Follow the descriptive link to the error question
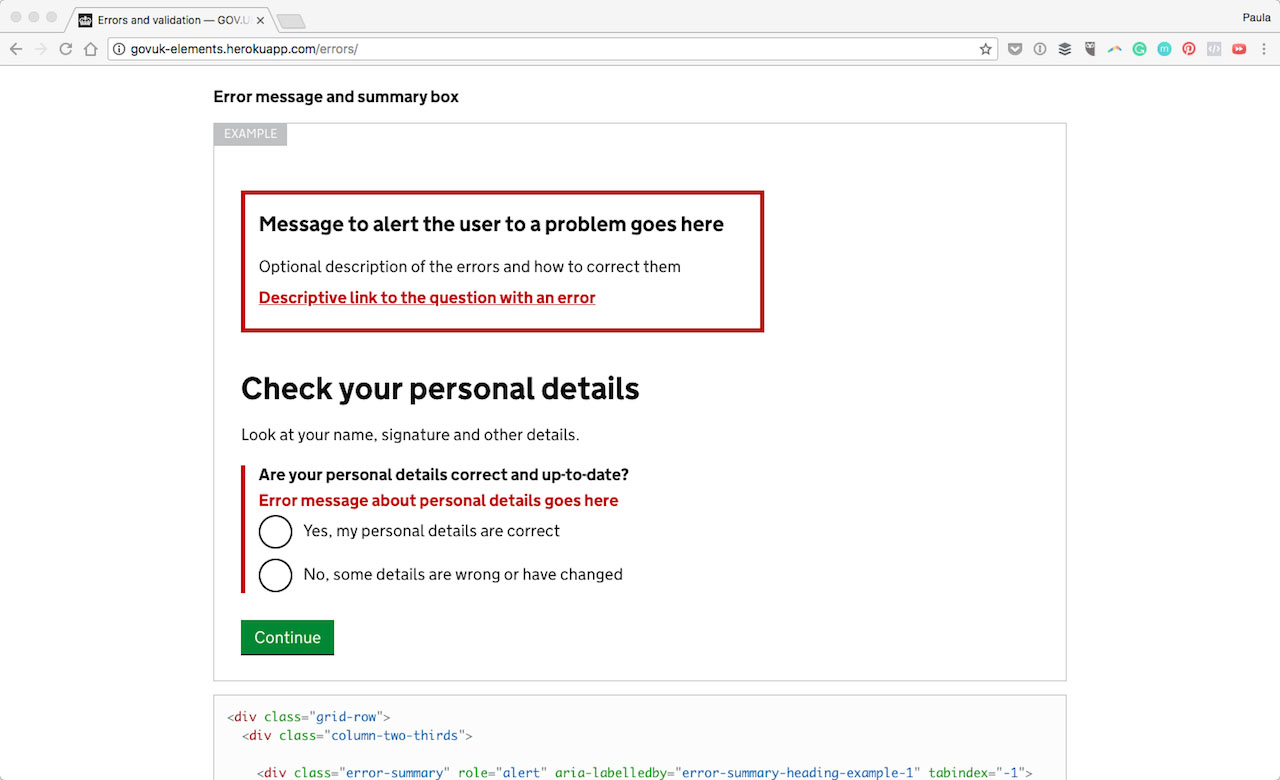This screenshot has width=1280, height=780. [427, 298]
